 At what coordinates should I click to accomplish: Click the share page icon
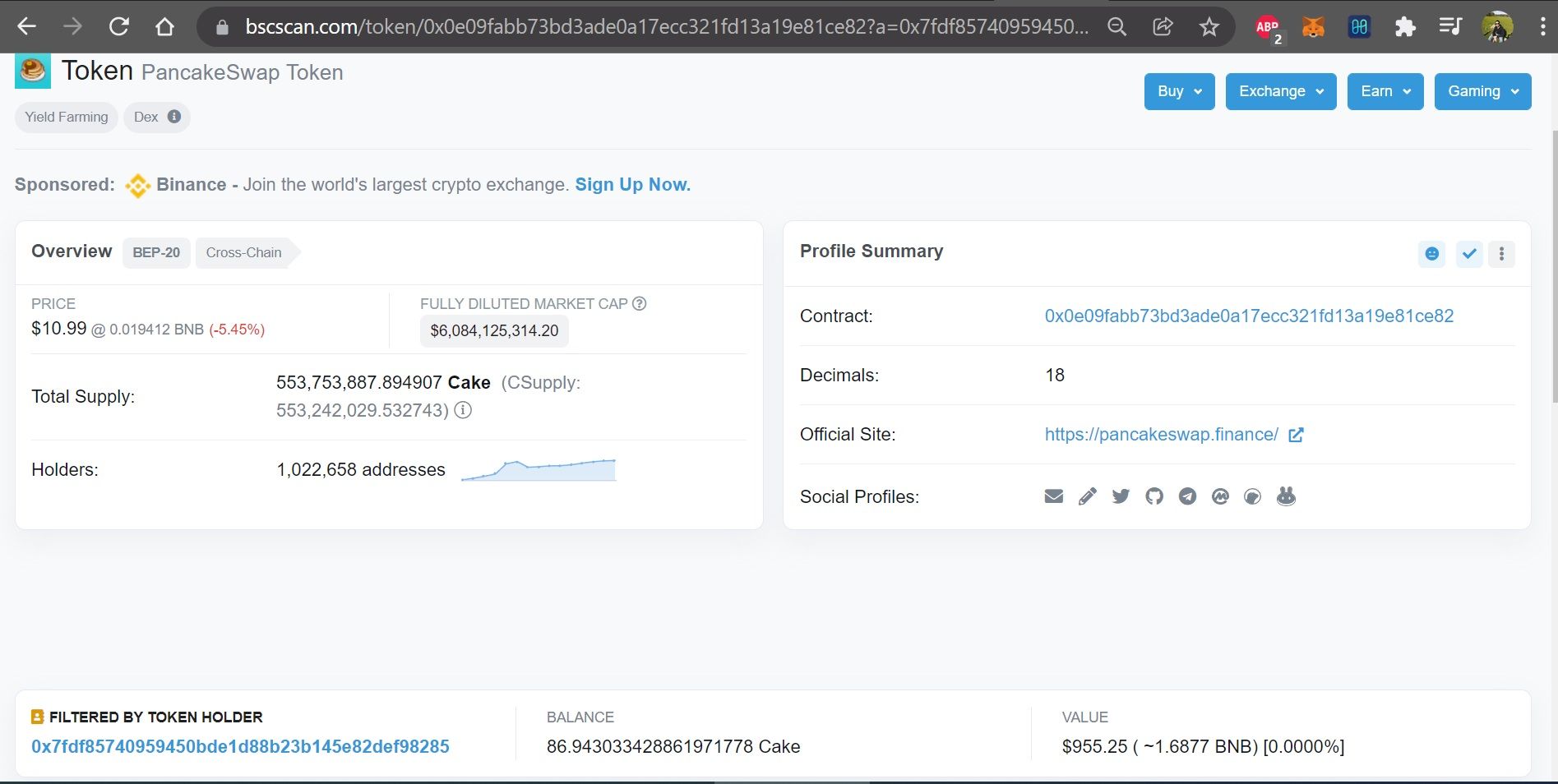1163,27
